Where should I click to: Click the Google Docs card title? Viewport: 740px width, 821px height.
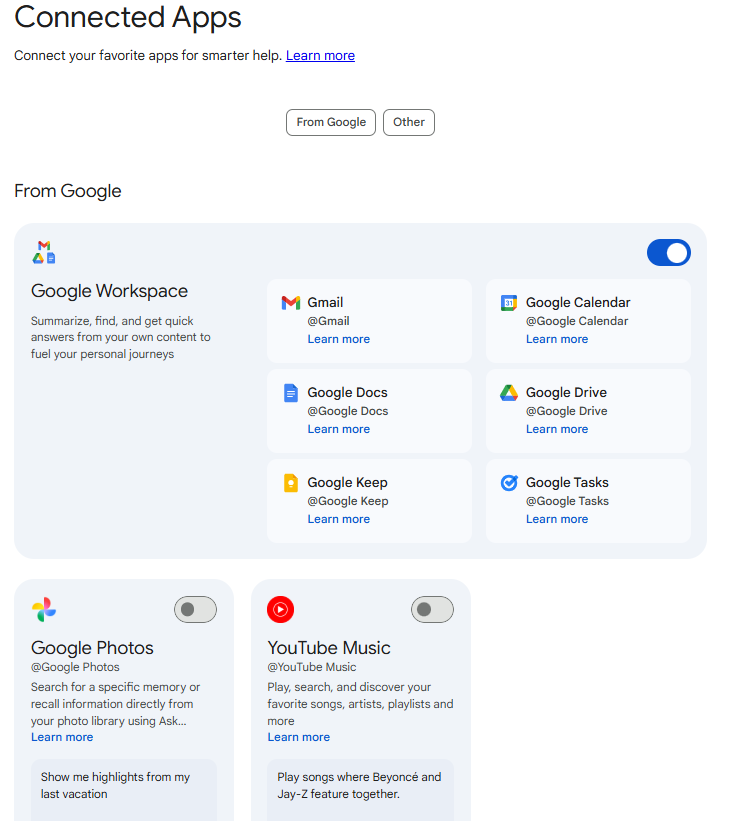[x=347, y=393]
